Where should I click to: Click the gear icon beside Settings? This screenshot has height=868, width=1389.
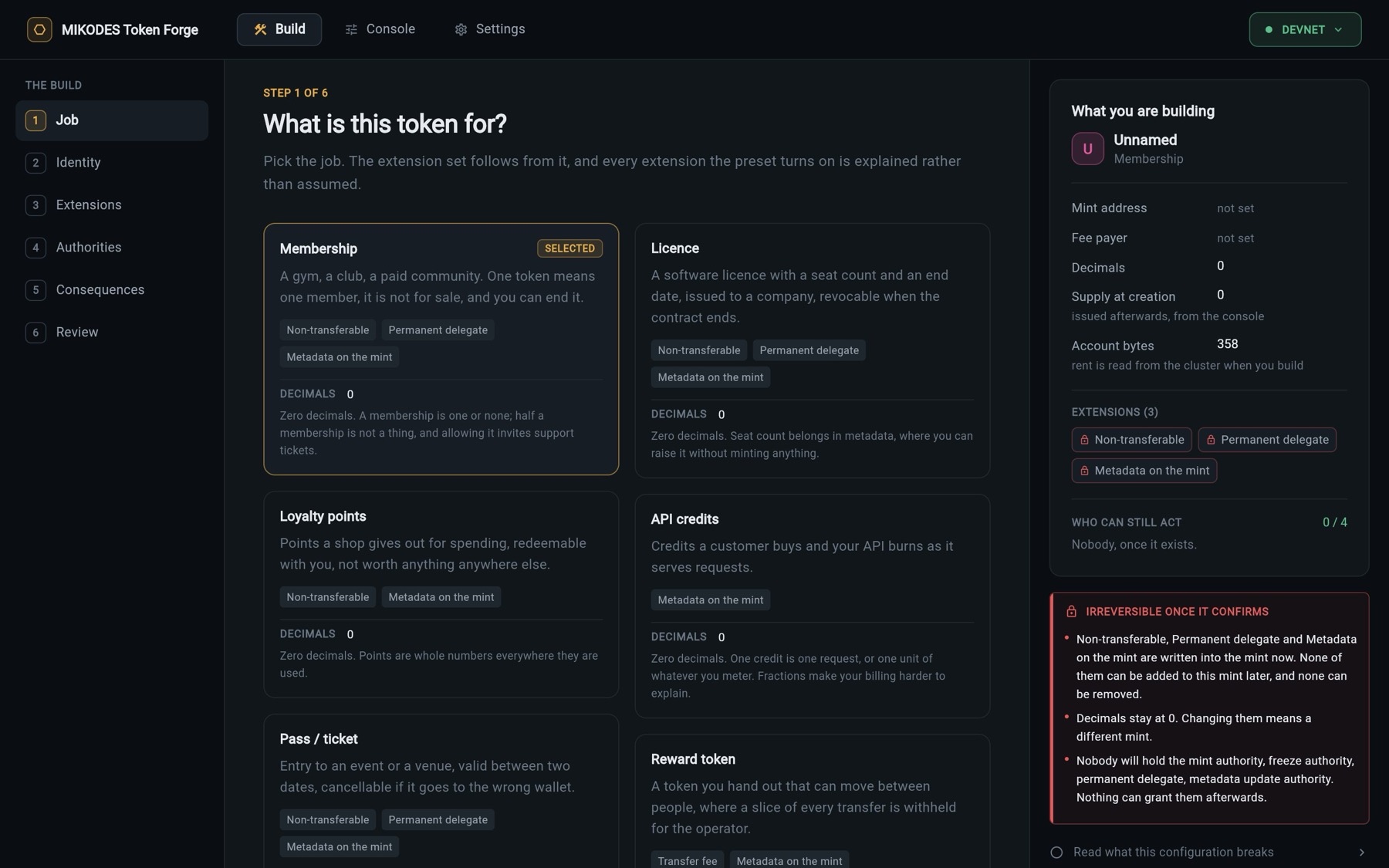point(461,29)
